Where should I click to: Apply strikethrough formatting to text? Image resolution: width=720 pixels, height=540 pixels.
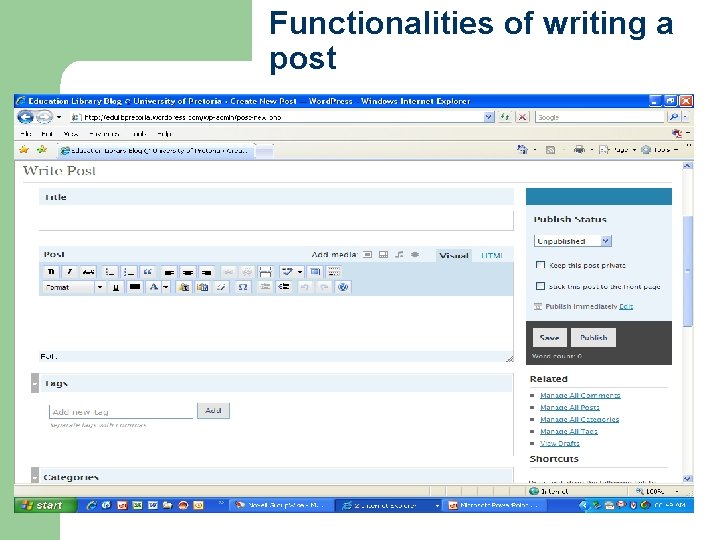(89, 272)
